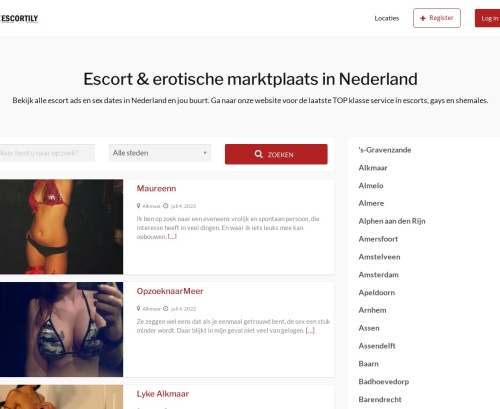Open the Alle steden dropdown
500x409 pixels.
tap(160, 153)
